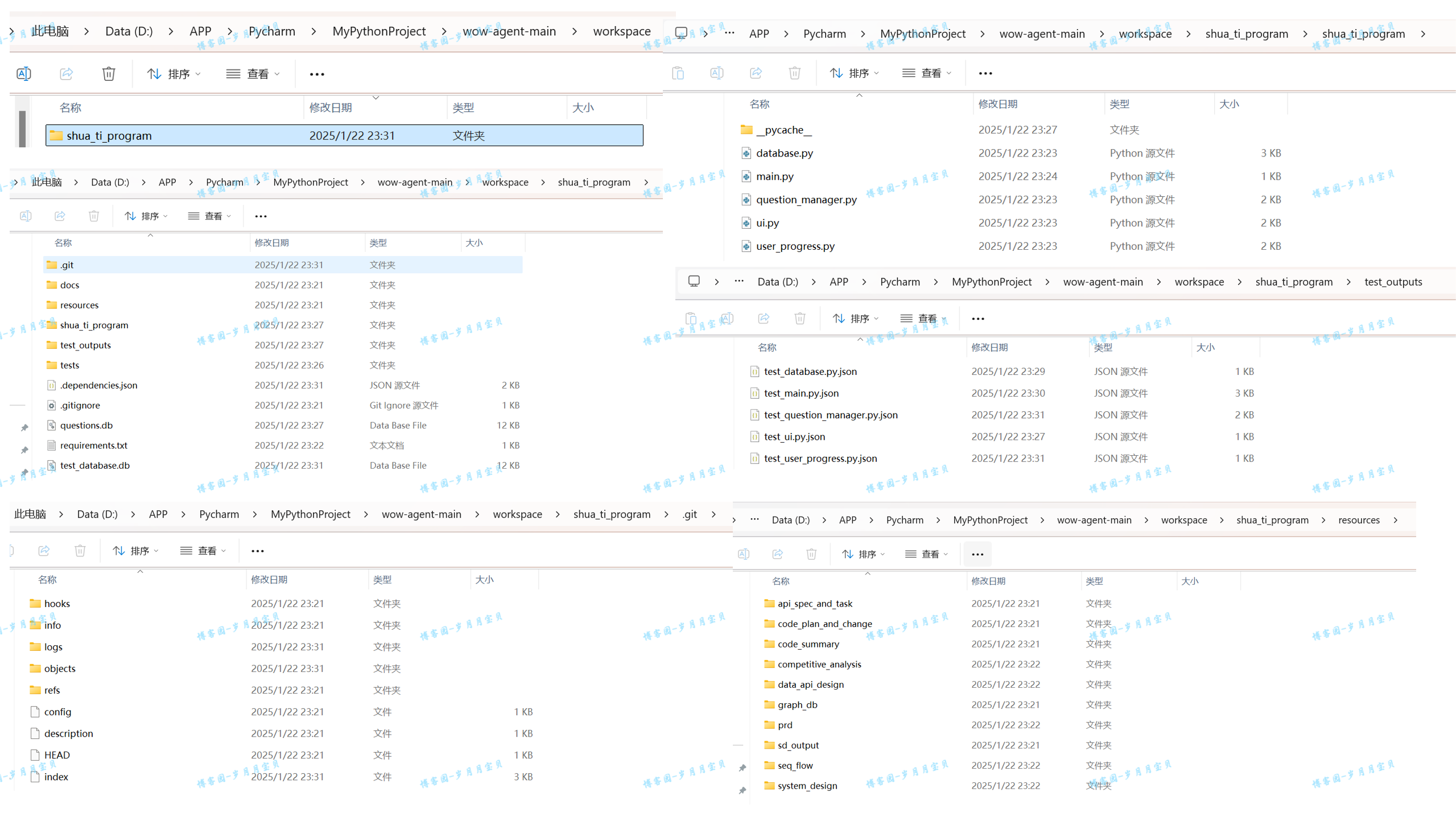This screenshot has height=813, width=1456.
Task: Click the share icon in top-left toolbar
Action: 67,74
